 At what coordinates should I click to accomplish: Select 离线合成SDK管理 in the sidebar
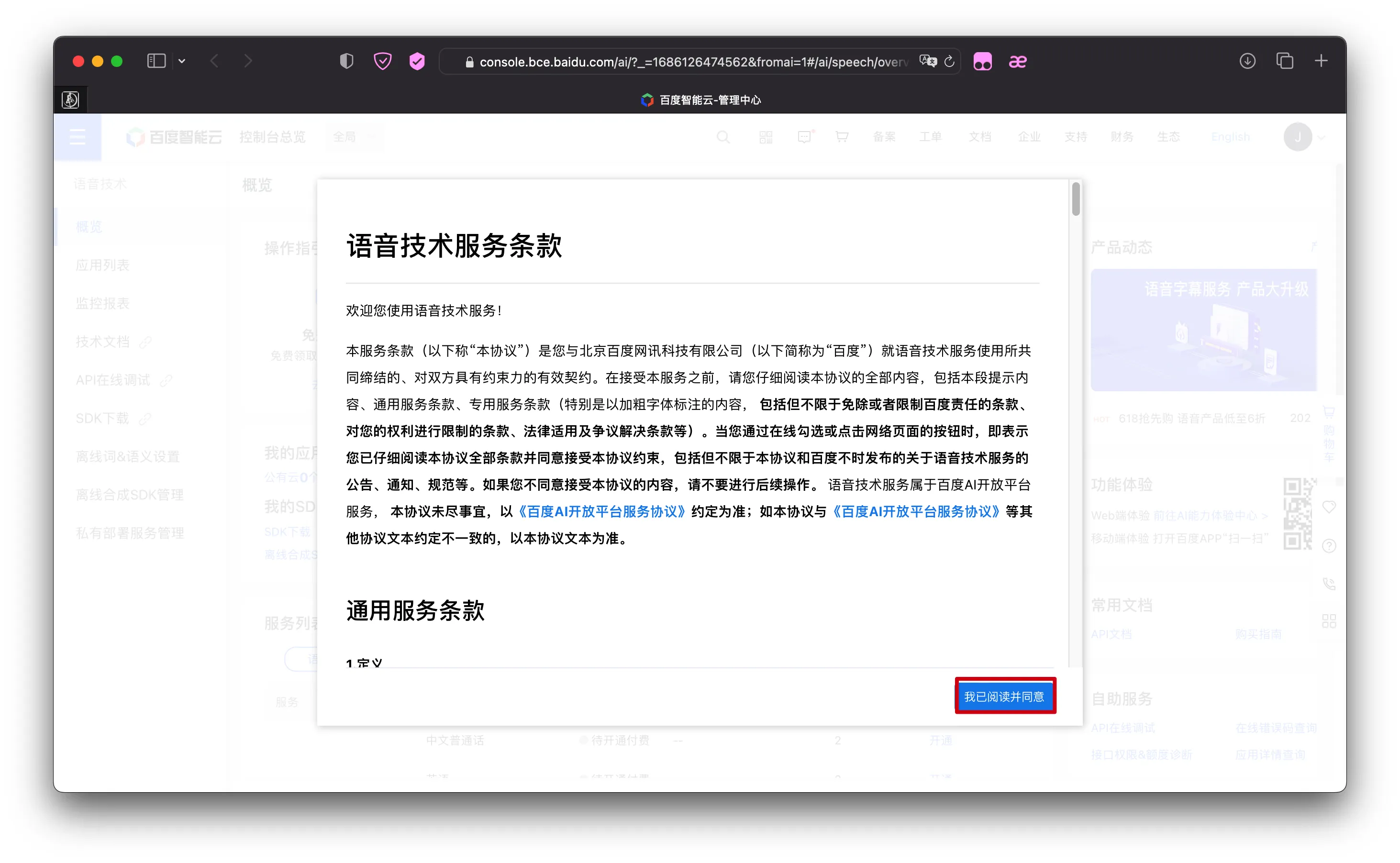click(130, 495)
